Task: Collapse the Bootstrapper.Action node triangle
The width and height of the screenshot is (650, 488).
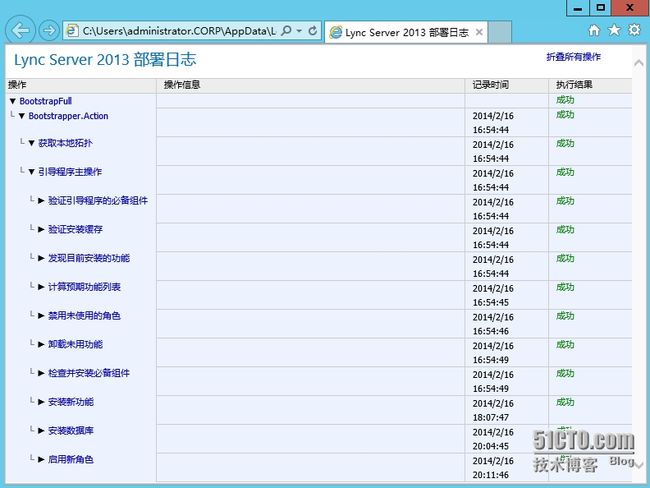Action: pos(22,116)
